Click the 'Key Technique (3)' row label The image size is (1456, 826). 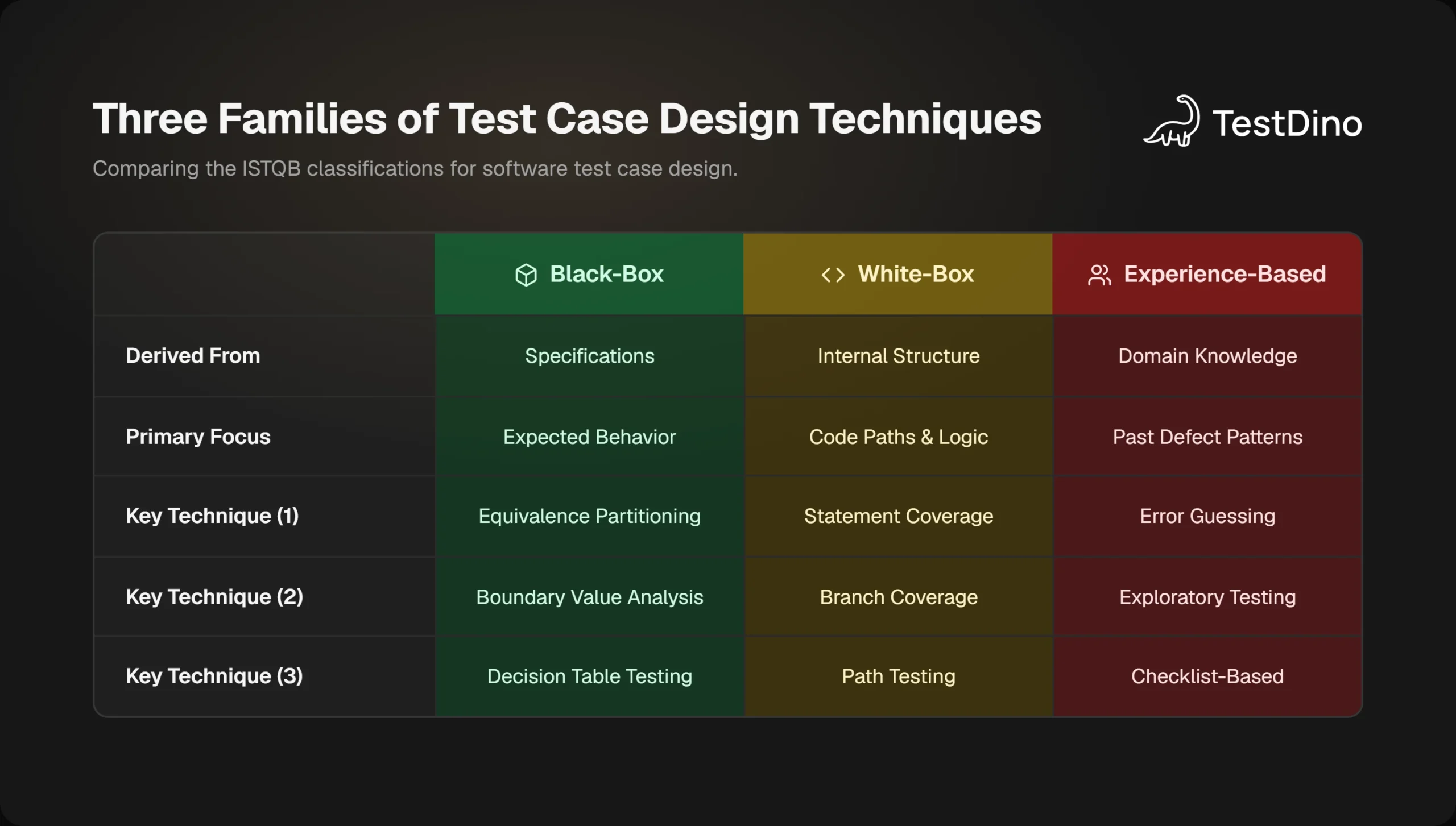coord(214,676)
